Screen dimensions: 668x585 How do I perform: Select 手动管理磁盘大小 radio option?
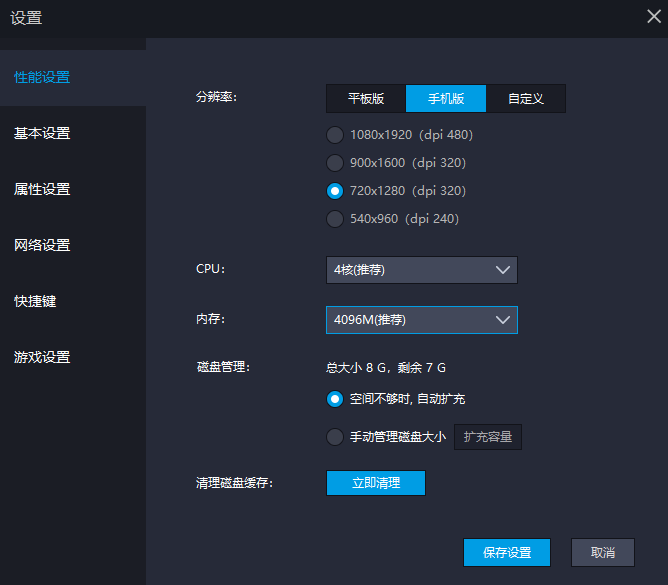335,437
